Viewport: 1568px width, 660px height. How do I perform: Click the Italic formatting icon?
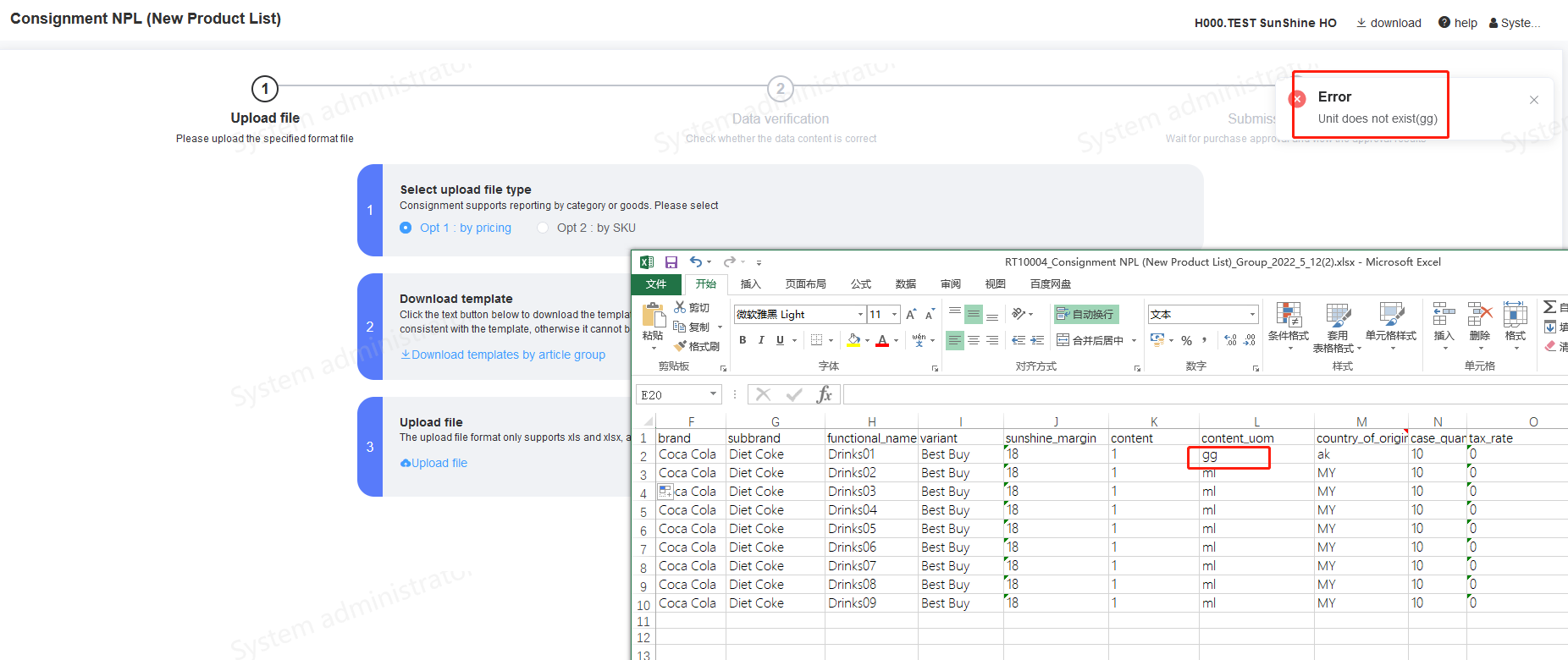point(761,340)
